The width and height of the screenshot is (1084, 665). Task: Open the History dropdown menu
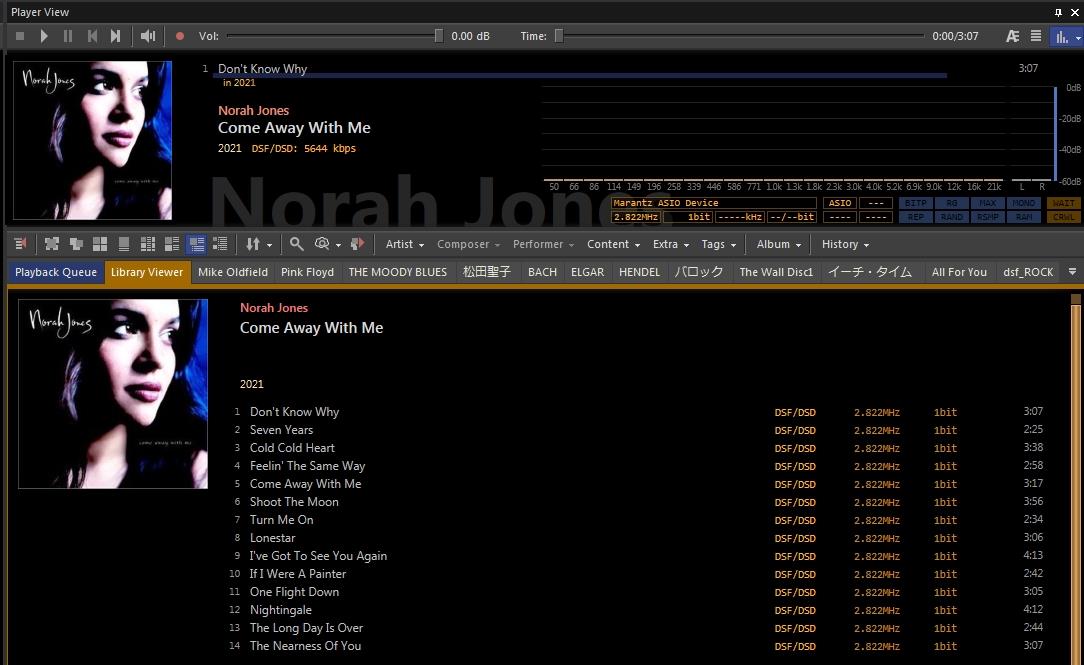845,244
